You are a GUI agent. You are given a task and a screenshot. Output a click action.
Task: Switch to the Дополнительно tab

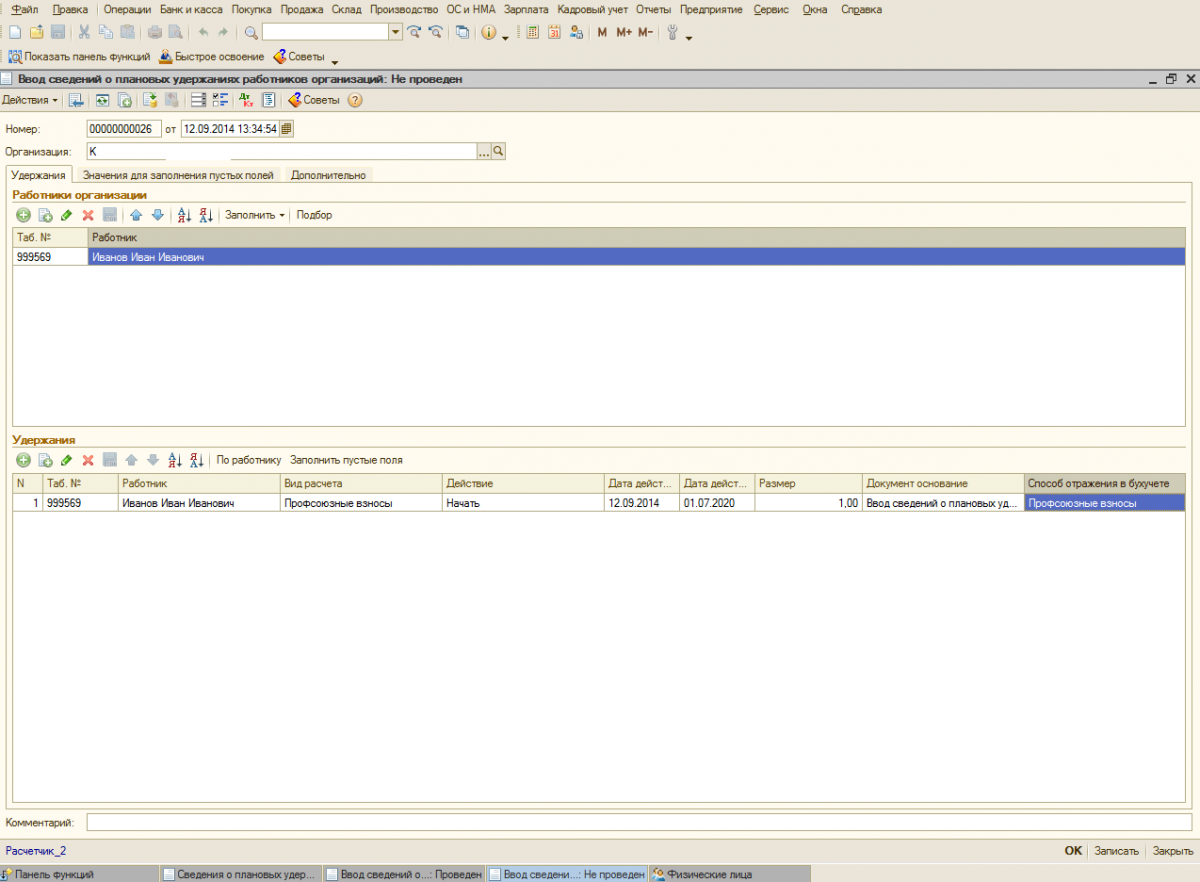(328, 175)
